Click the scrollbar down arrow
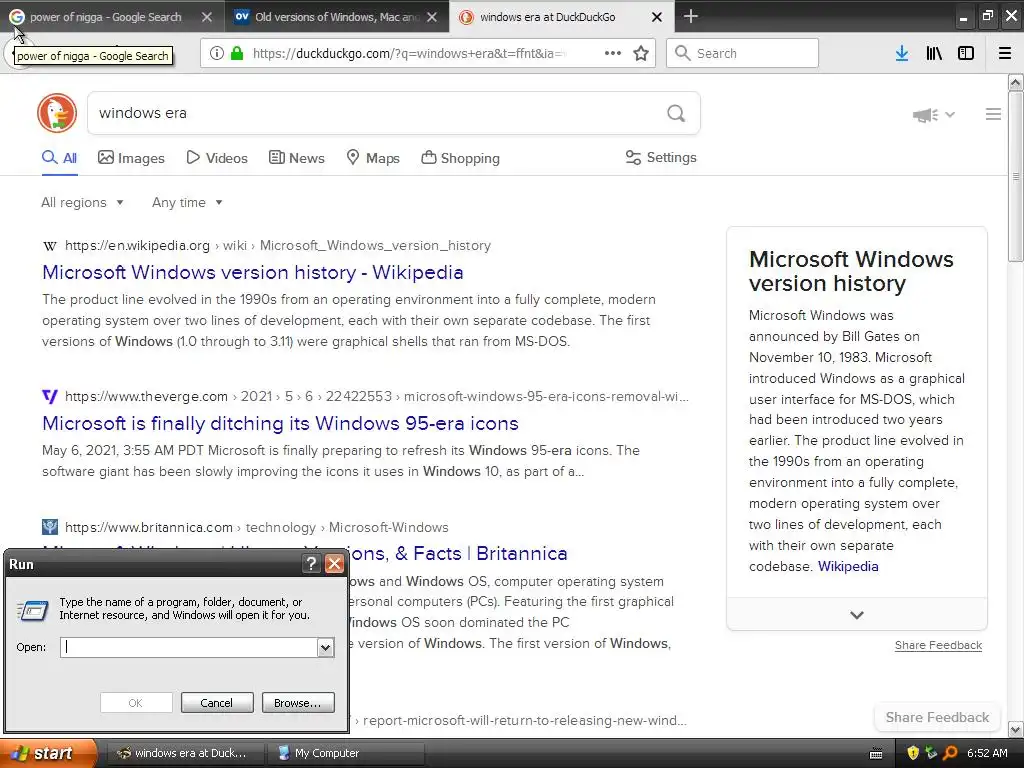This screenshot has width=1024, height=768. point(1015,729)
